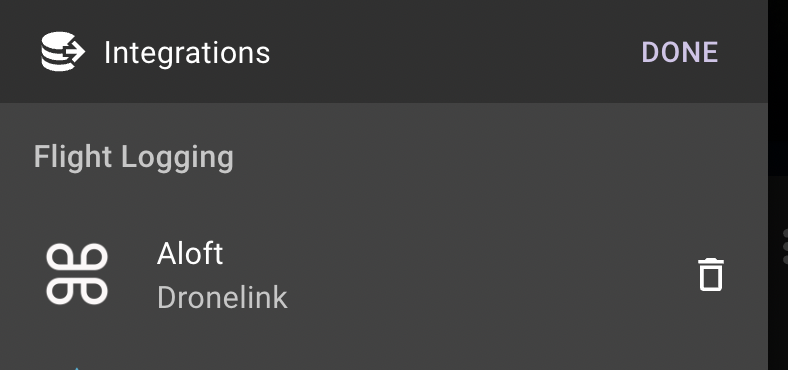This screenshot has width=788, height=370.
Task: Click the Flight Logging section header
Action: (134, 158)
